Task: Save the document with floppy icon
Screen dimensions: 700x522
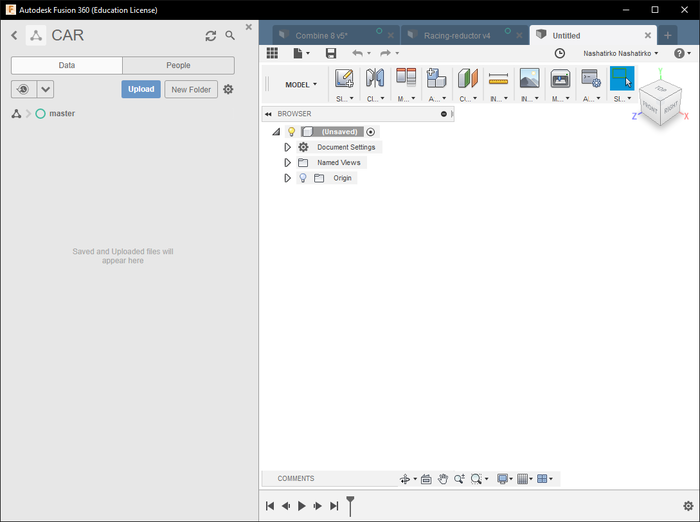Action: click(x=331, y=53)
